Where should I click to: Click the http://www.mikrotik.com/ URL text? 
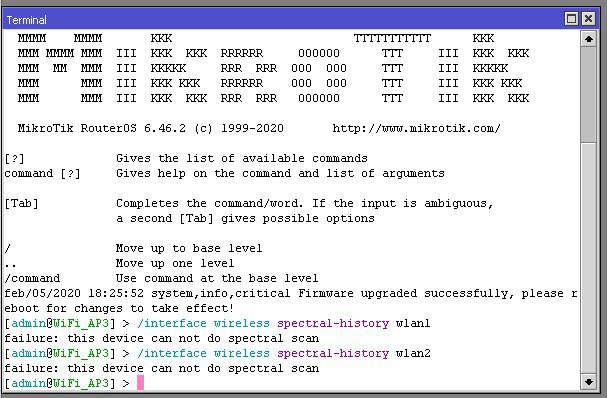tap(417, 129)
